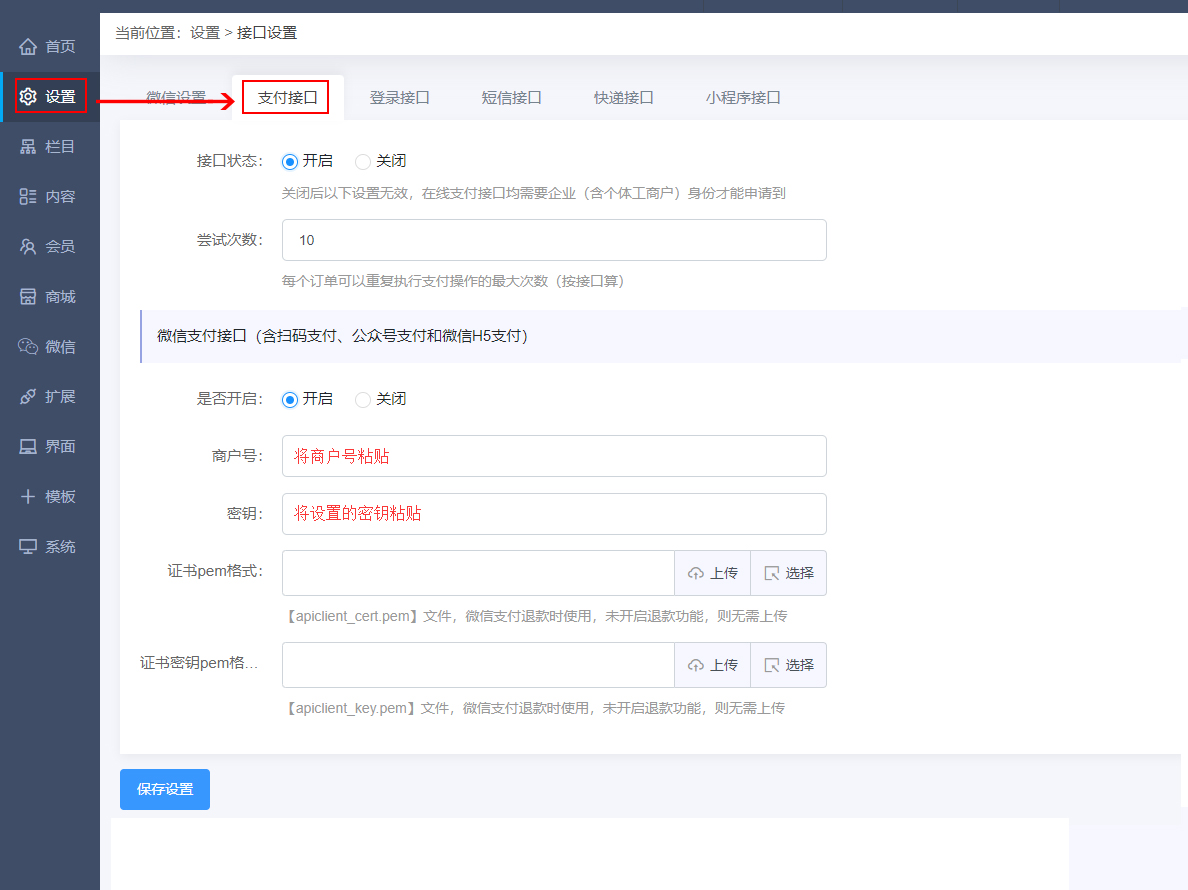The width and height of the screenshot is (1188, 890).
Task: Click 上传 for 证书pem格式
Action: 713,573
